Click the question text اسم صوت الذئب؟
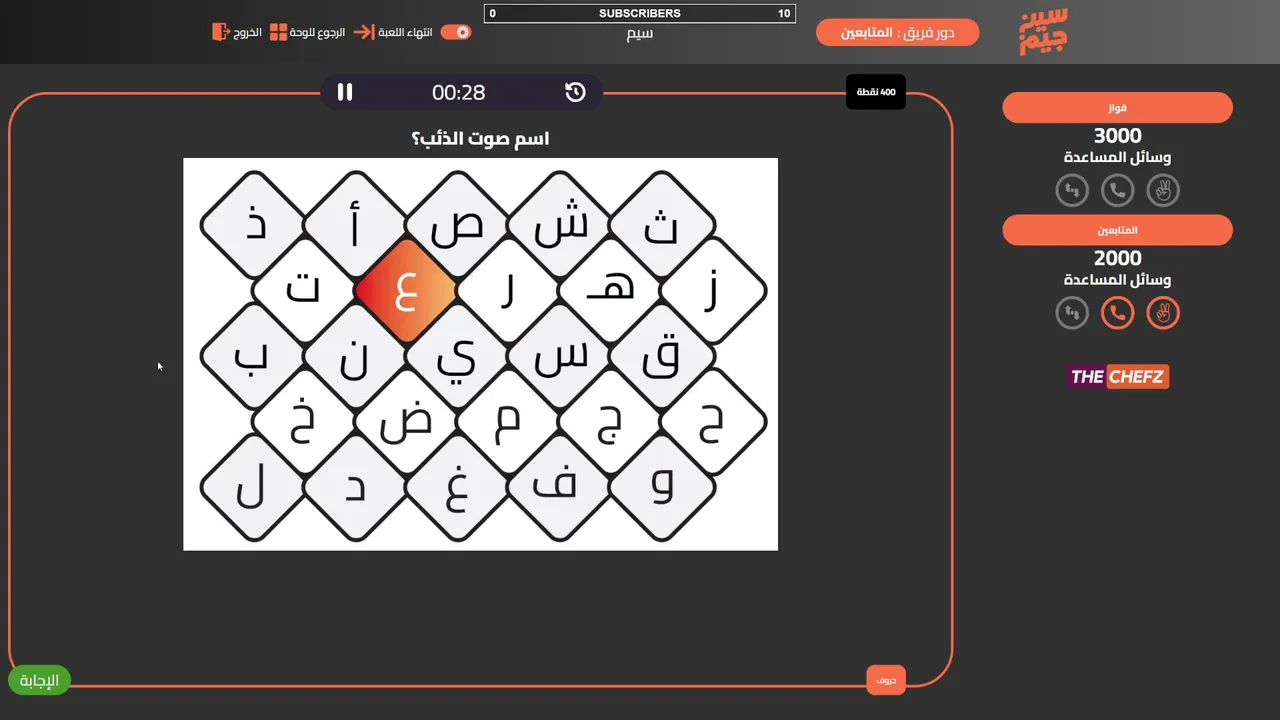This screenshot has width=1280, height=720. tap(480, 138)
